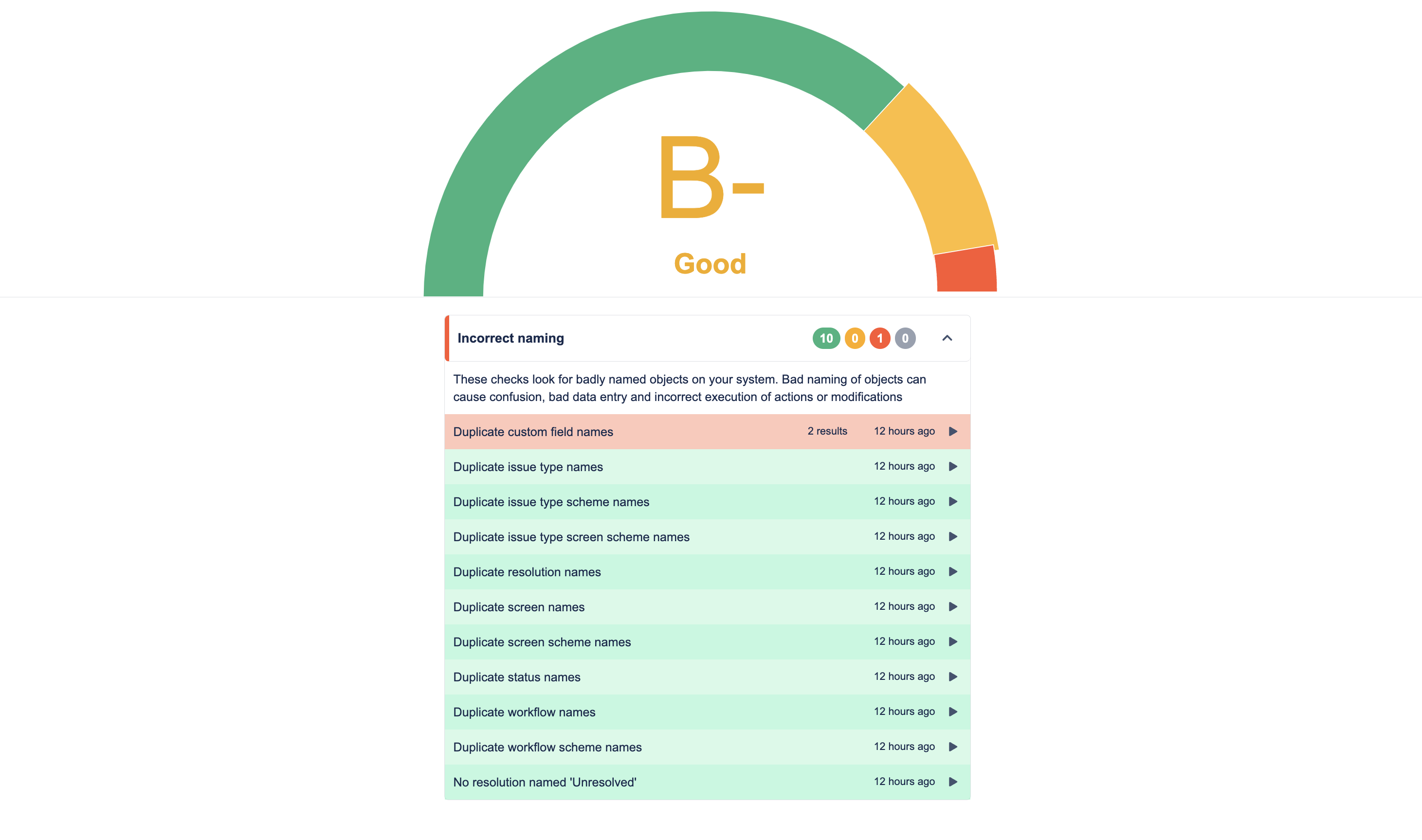Click play arrow for Duplicate screen scheme names
This screenshot has height=840, width=1422.
tap(953, 642)
